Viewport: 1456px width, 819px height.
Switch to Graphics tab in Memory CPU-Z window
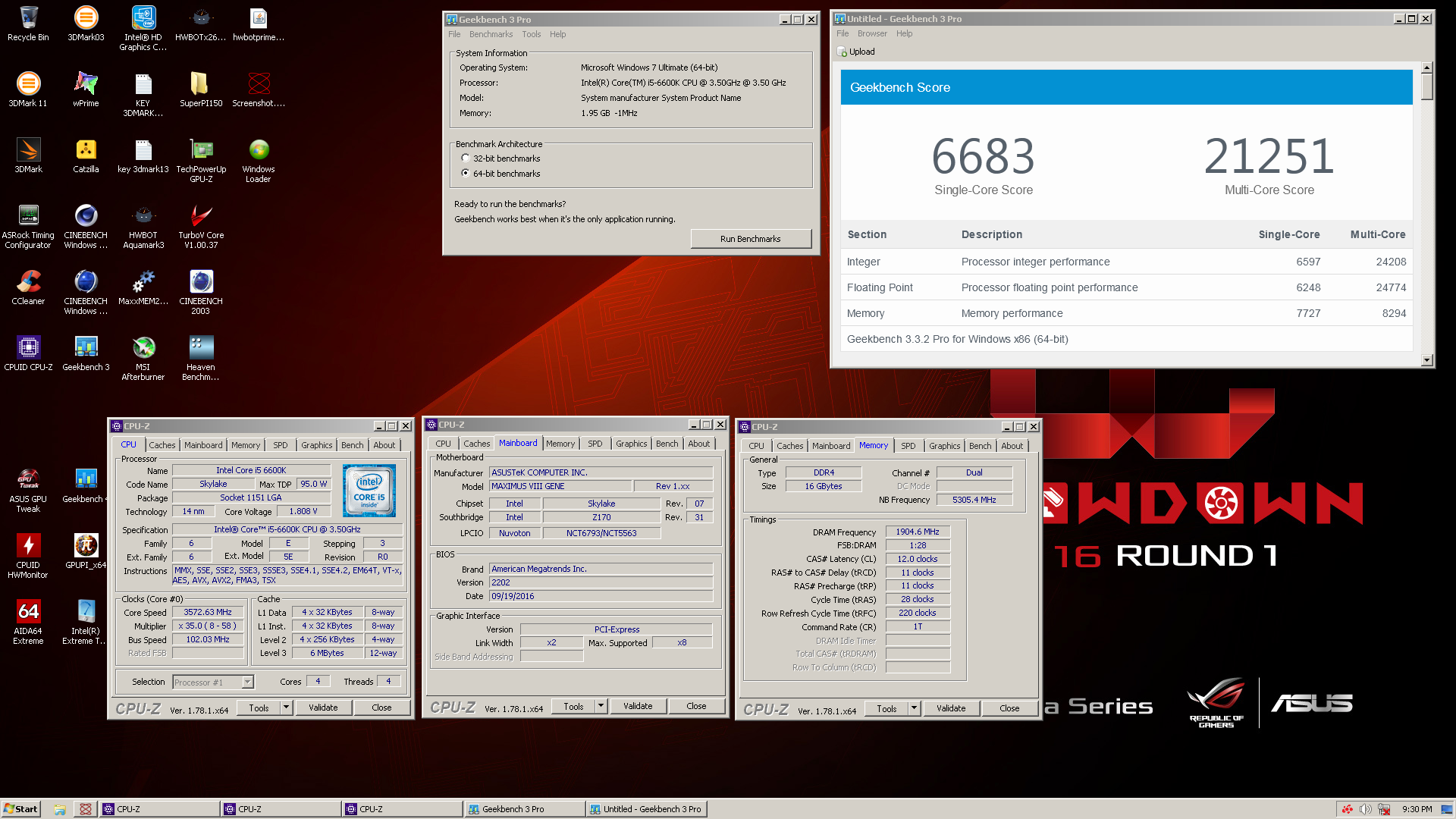(944, 446)
